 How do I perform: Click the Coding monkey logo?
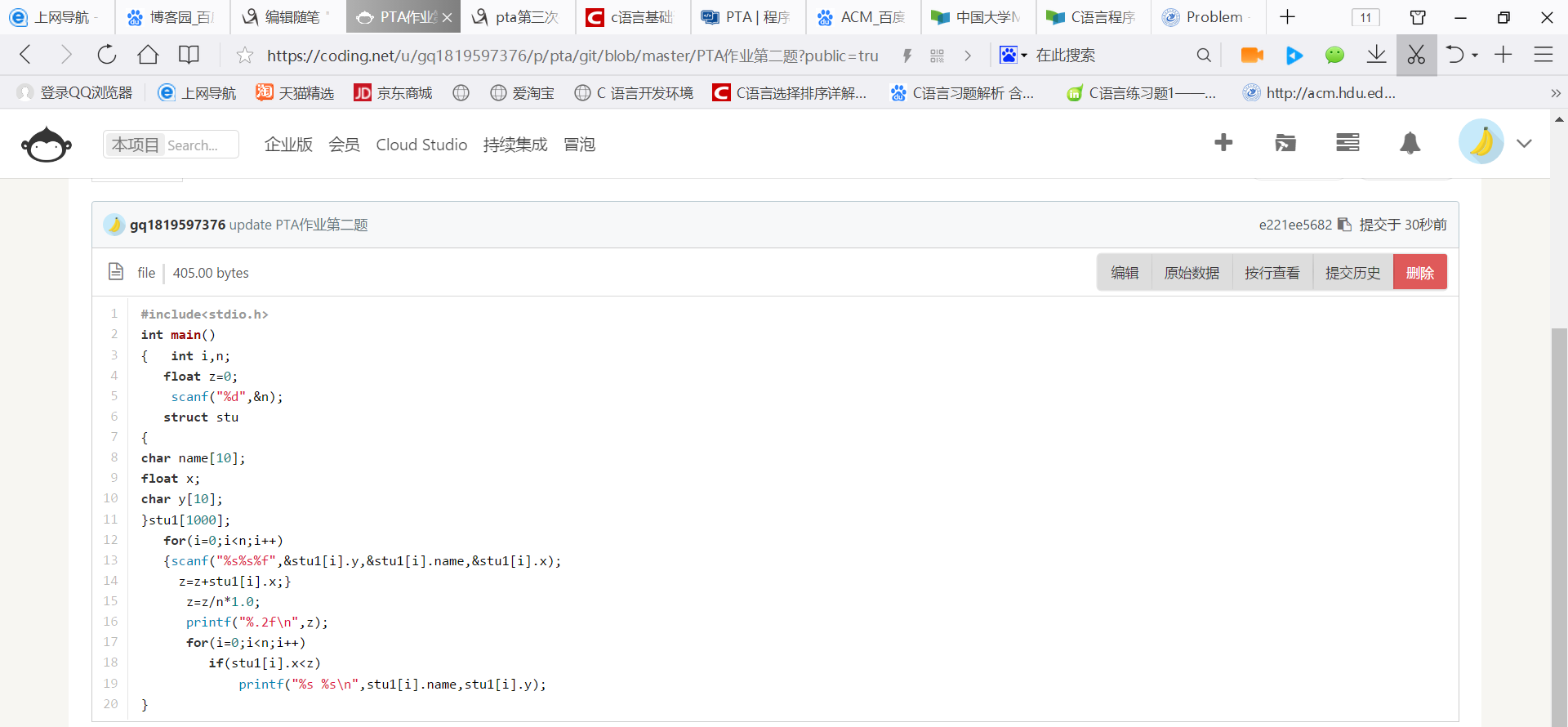pos(47,145)
